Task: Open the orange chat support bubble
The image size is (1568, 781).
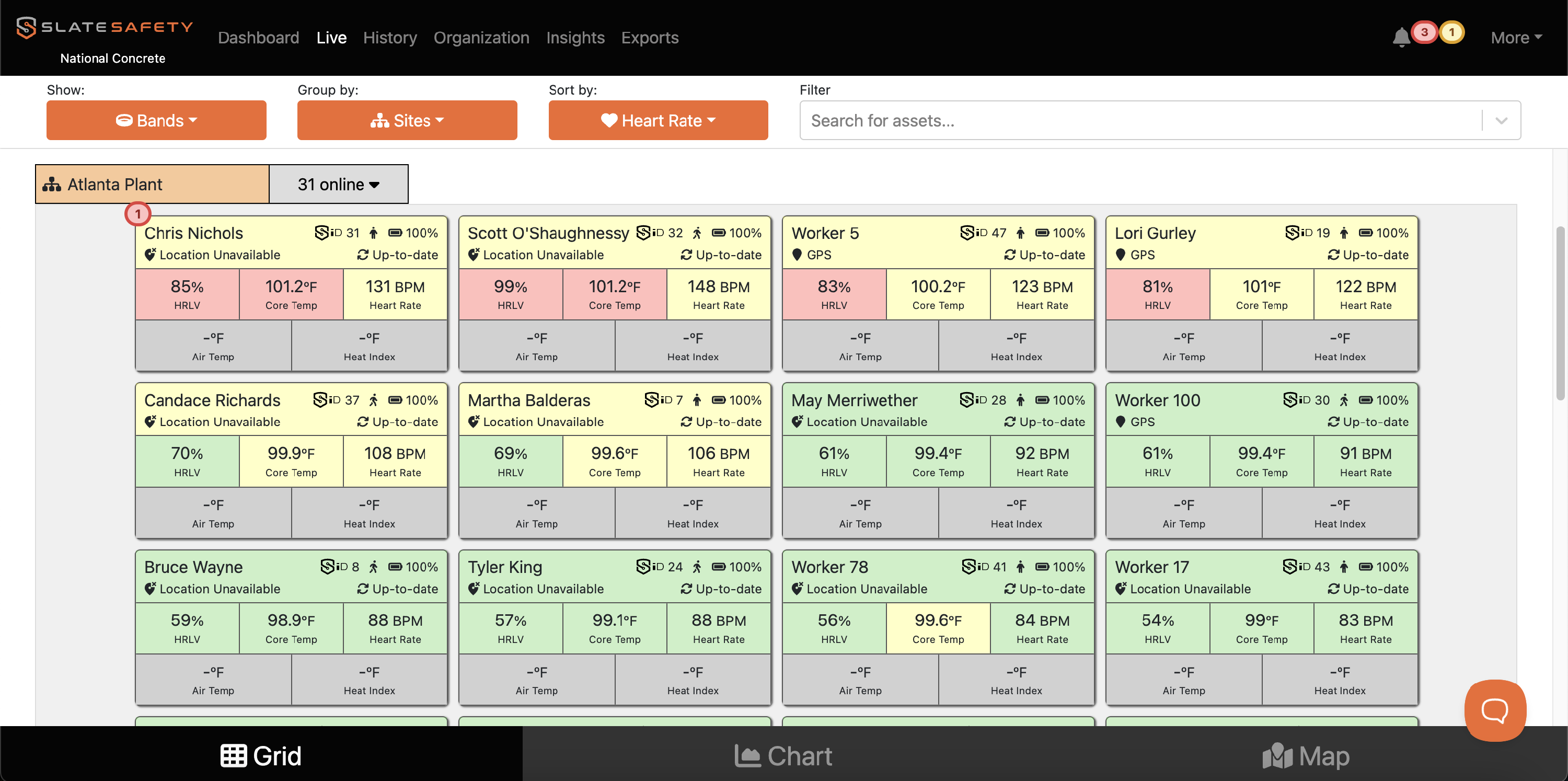Action: coord(1494,710)
